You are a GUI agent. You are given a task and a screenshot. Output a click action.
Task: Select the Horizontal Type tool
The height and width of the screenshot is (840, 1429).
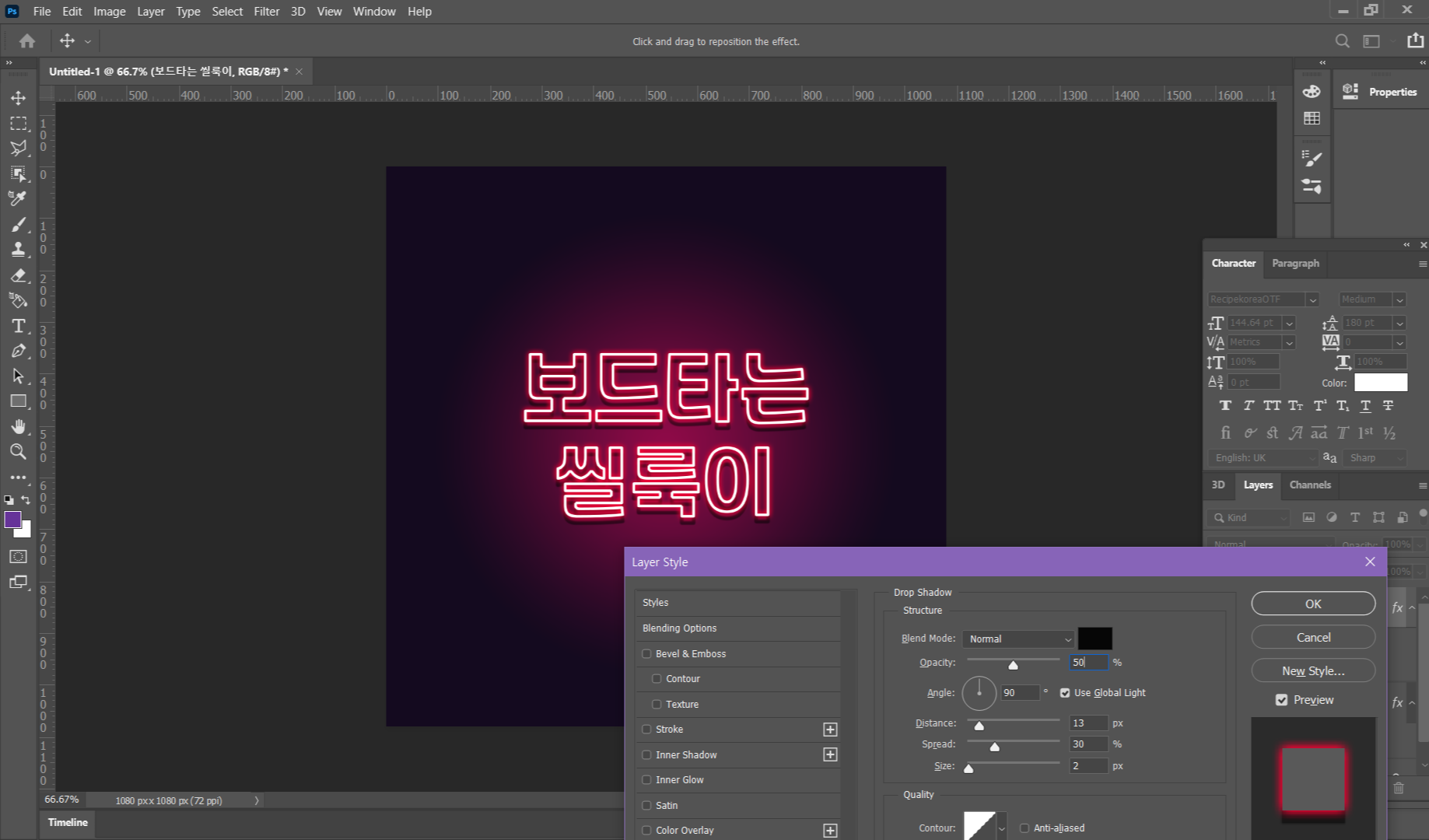pyautogui.click(x=18, y=326)
